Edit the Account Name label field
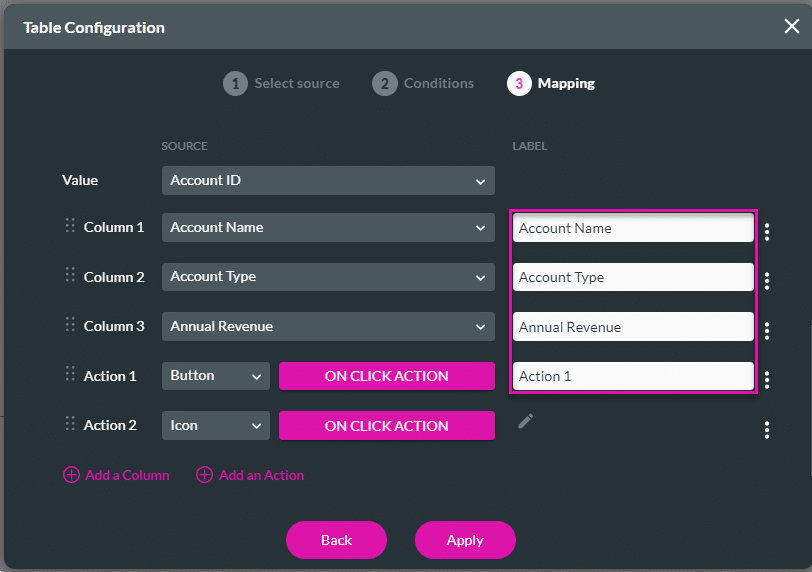The image size is (812, 572). click(x=633, y=228)
